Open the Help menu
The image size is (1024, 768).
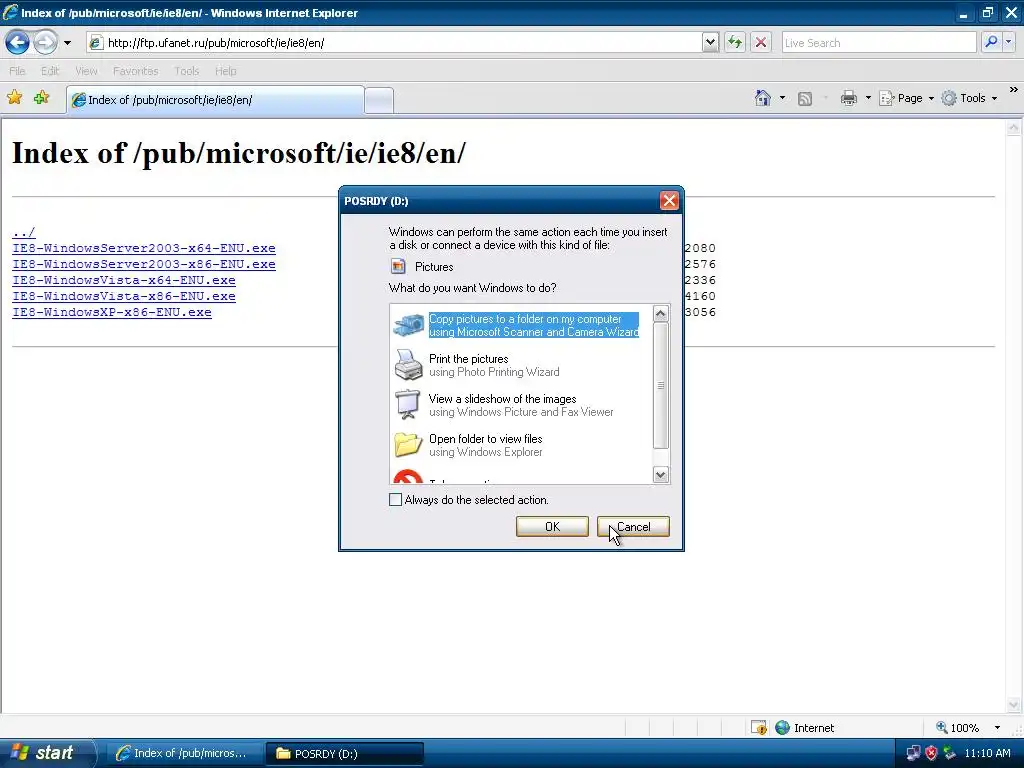pos(225,71)
